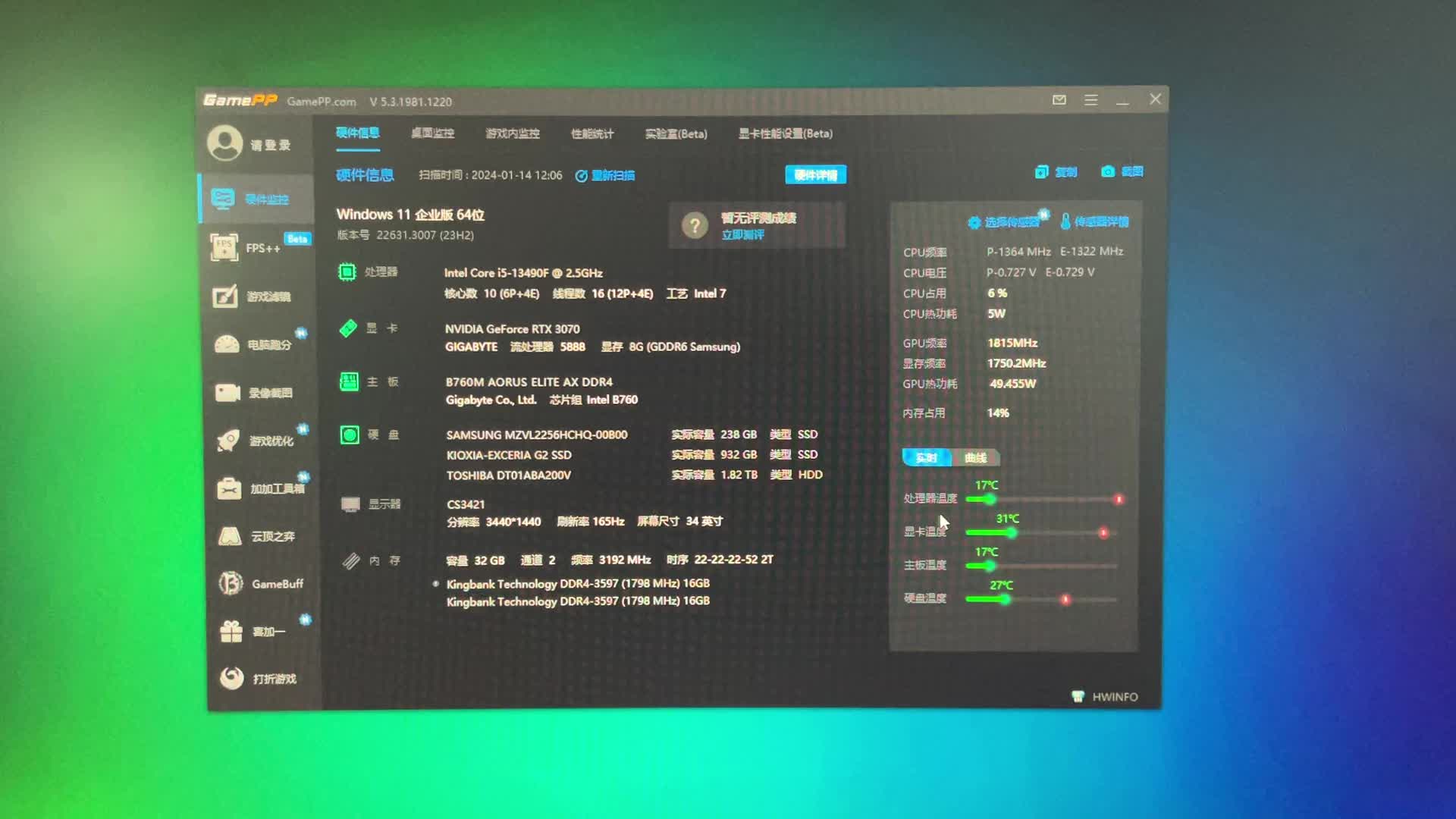The height and width of the screenshot is (819, 1456).
Task: Click the 复制 copy button
Action: (1056, 172)
